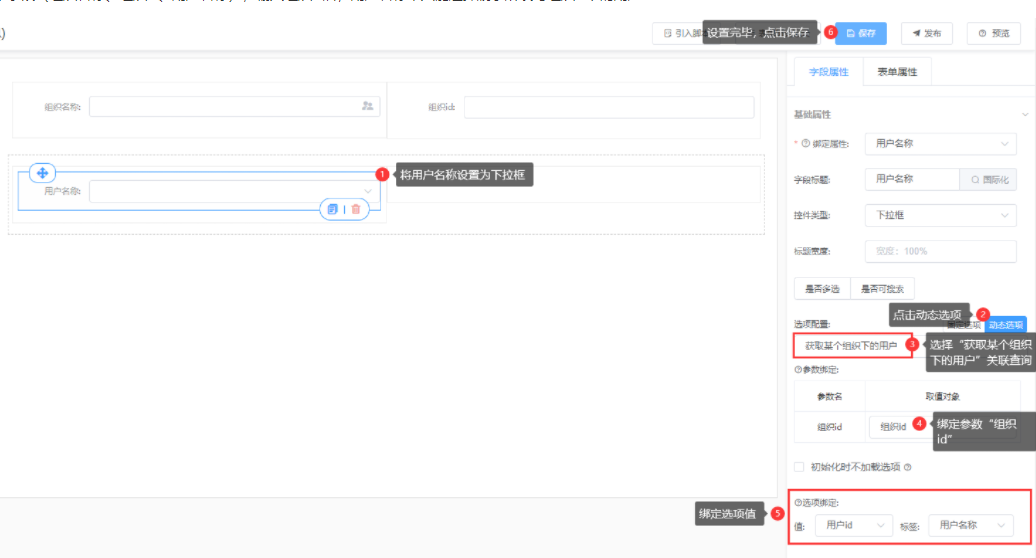This screenshot has height=558, width=1036.
Task: Click the 选项配置 label
Action: (811, 324)
